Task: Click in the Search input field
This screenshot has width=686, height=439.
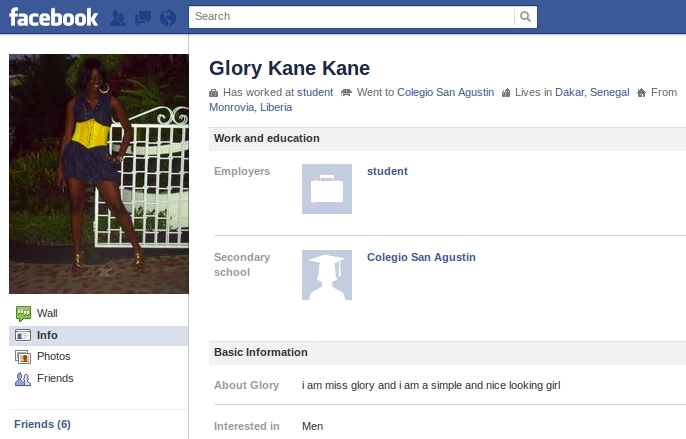Action: [350, 17]
